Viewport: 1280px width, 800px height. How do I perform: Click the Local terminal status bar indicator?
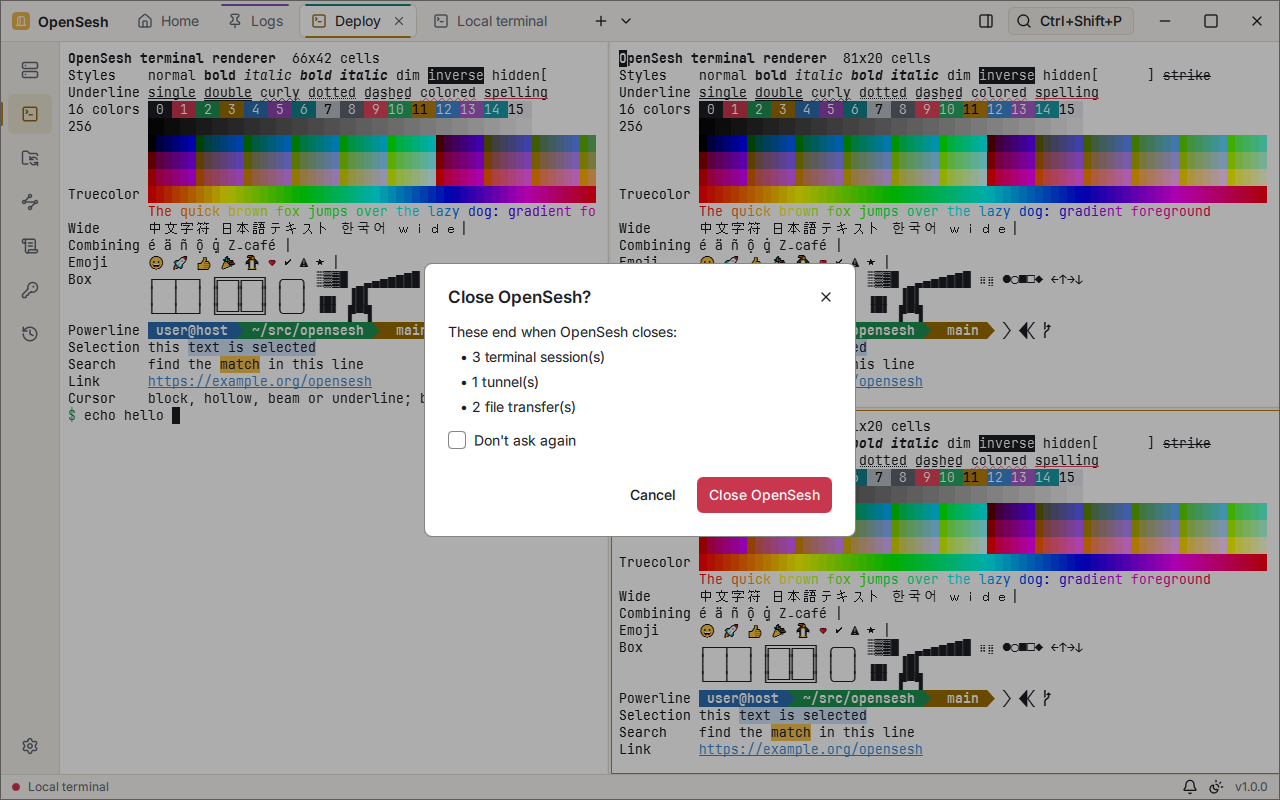pyautogui.click(x=60, y=787)
